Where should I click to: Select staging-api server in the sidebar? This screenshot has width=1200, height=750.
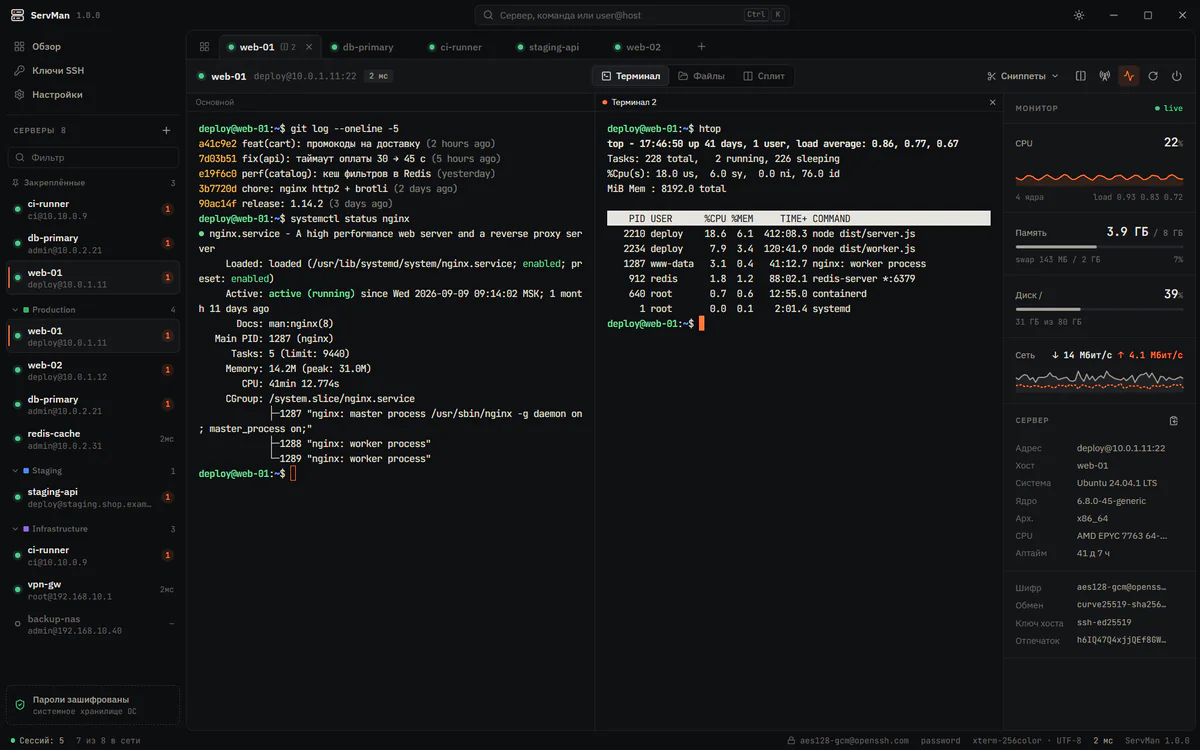coord(93,497)
